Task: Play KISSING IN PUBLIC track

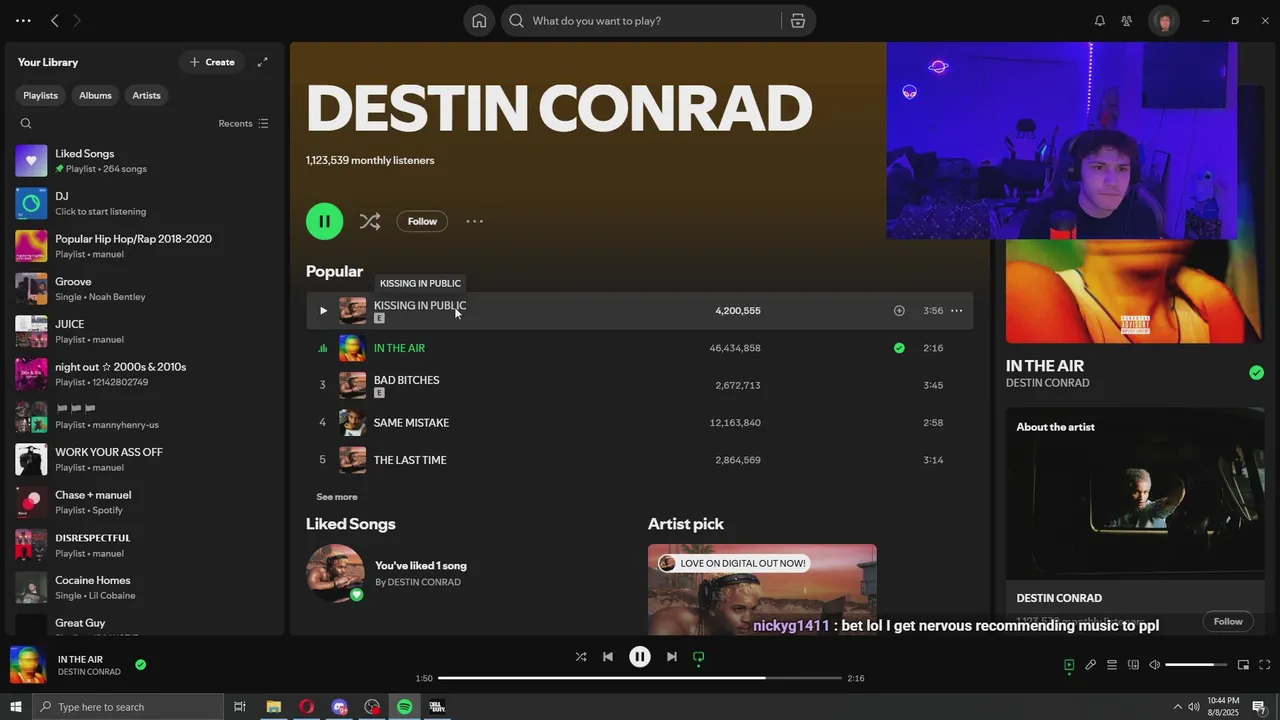Action: click(x=322, y=311)
